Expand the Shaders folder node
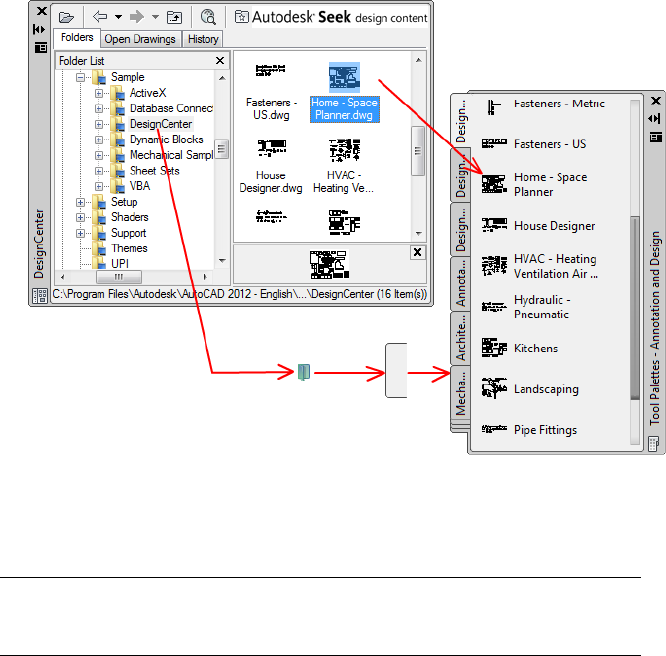The width and height of the screenshot is (666, 656). coord(80,217)
